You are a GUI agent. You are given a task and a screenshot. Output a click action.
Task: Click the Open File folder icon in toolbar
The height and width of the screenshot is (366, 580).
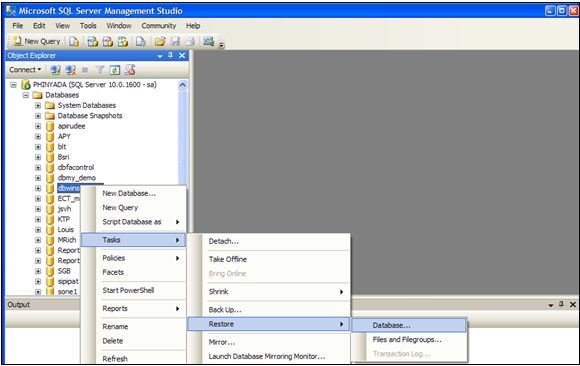coord(160,41)
